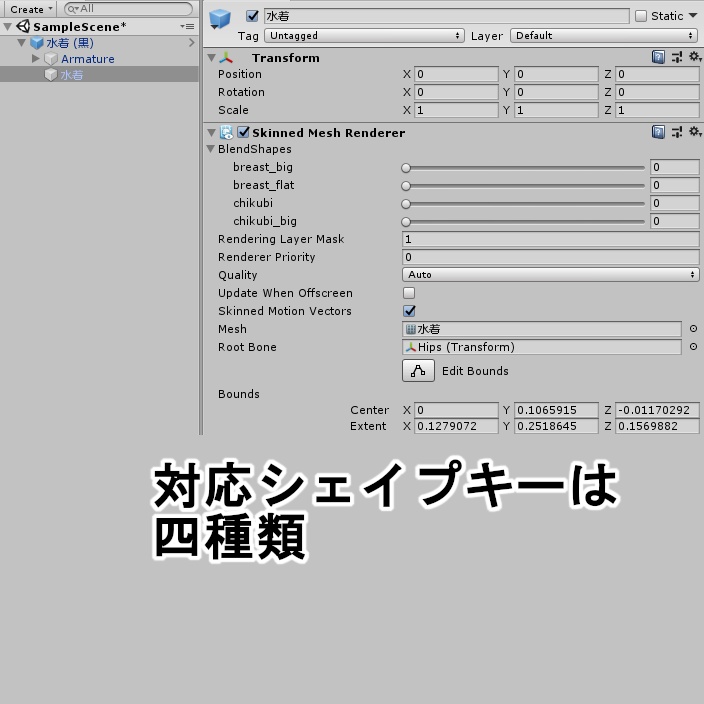Click Rotation Y value field
Viewport: 704px width, 704px height.
(556, 92)
